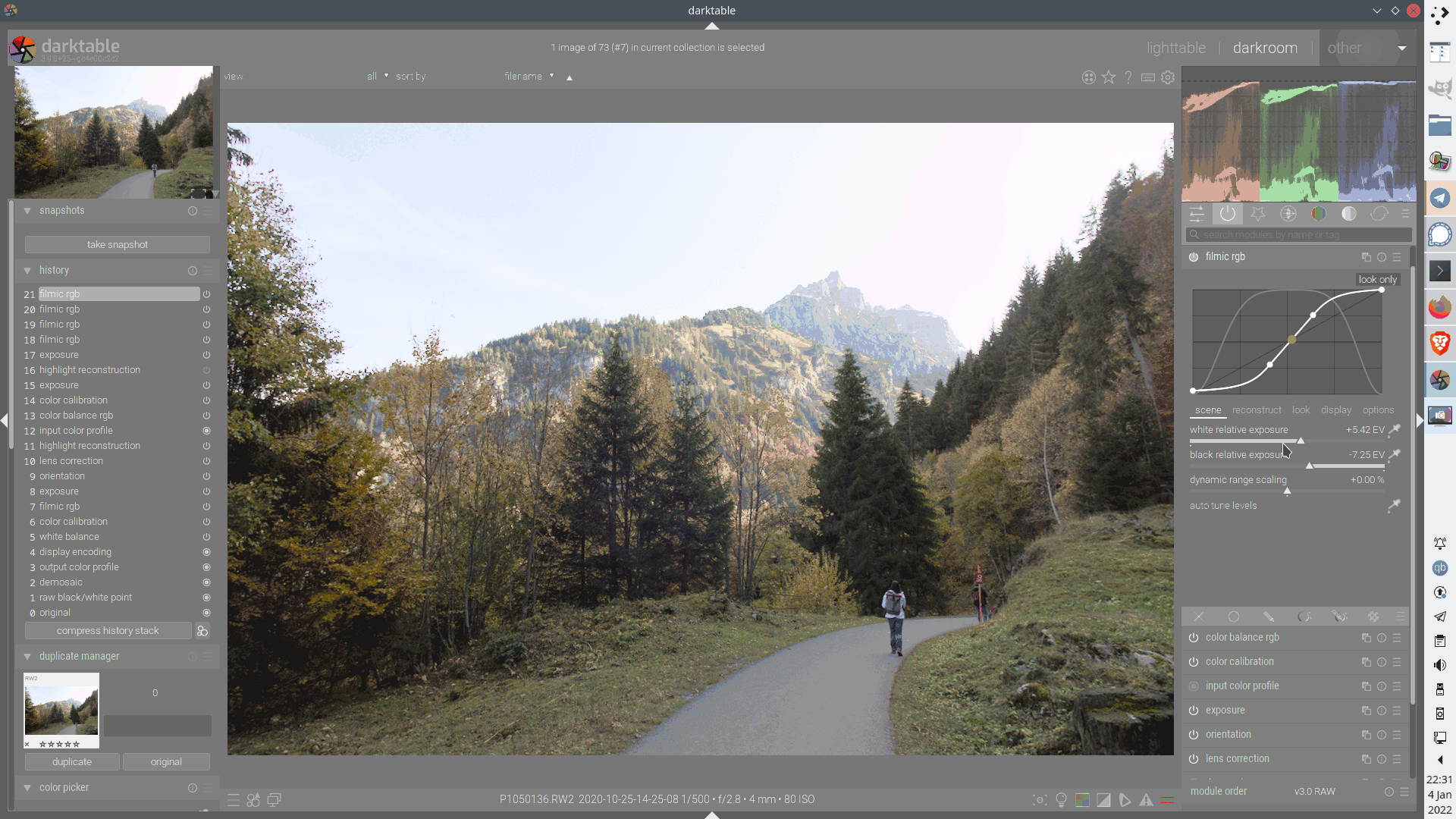The image size is (1456, 819).
Task: Click the take snapshot button
Action: [118, 245]
